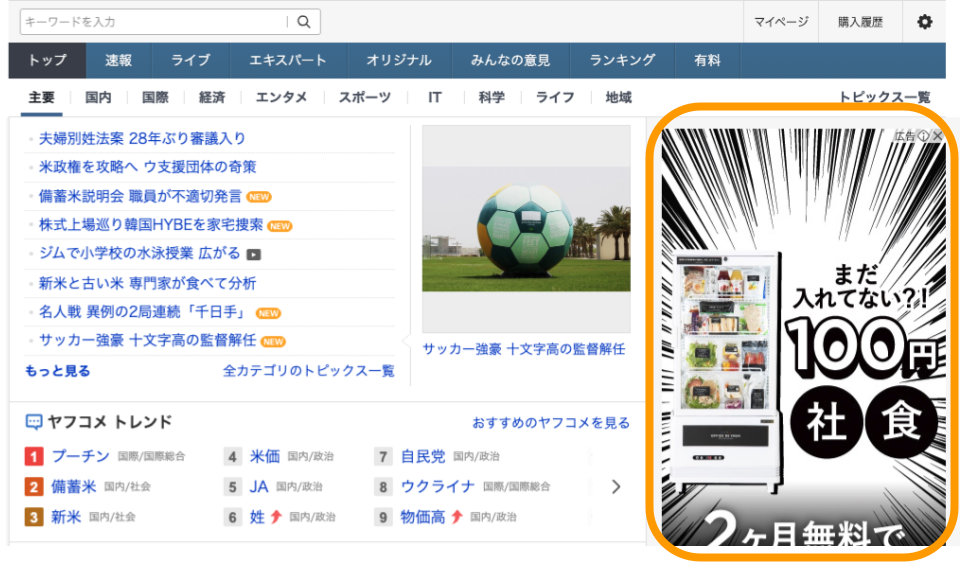Click the 100円 社食 advertisement banner

click(803, 337)
